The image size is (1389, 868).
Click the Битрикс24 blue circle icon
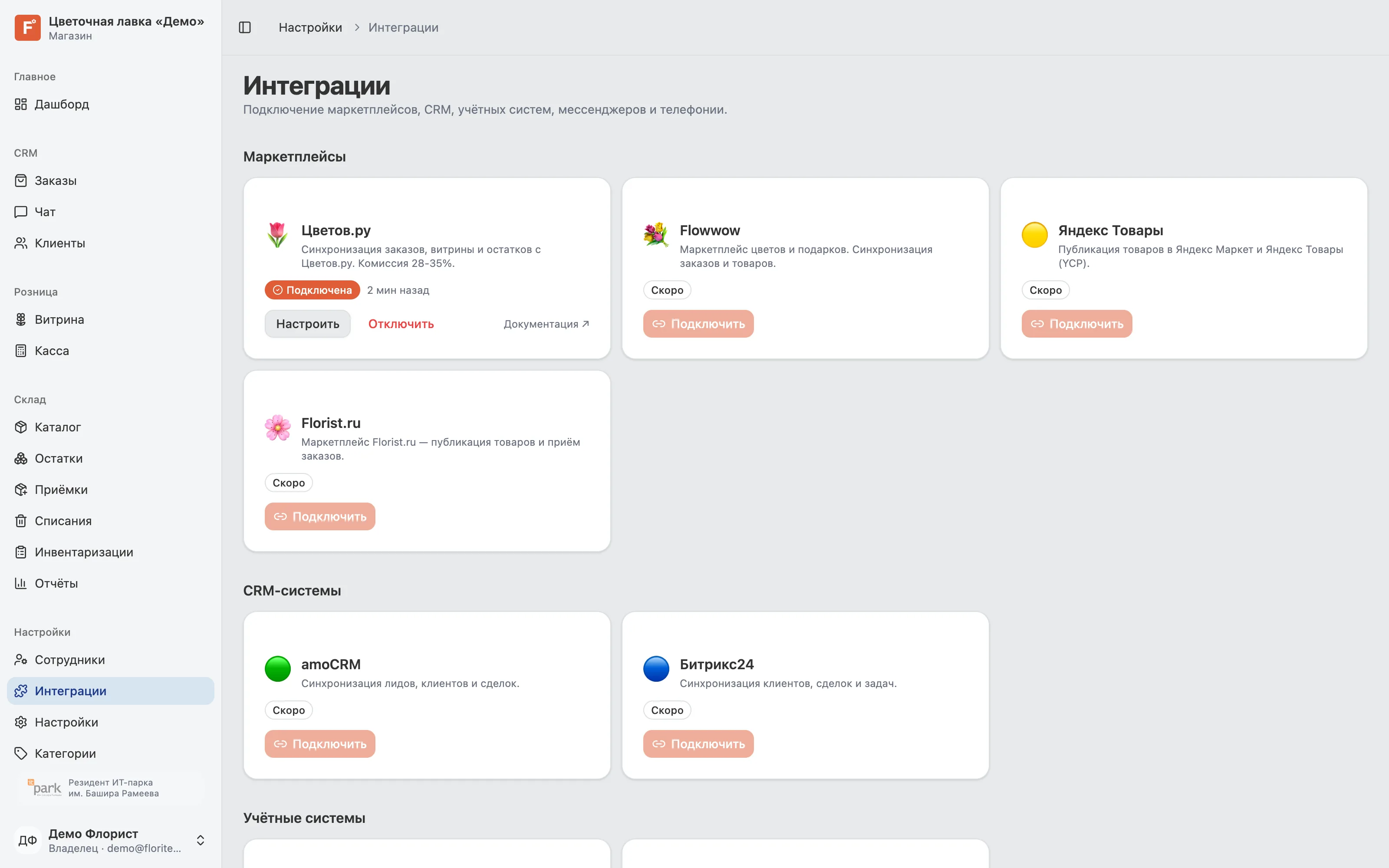click(x=656, y=669)
